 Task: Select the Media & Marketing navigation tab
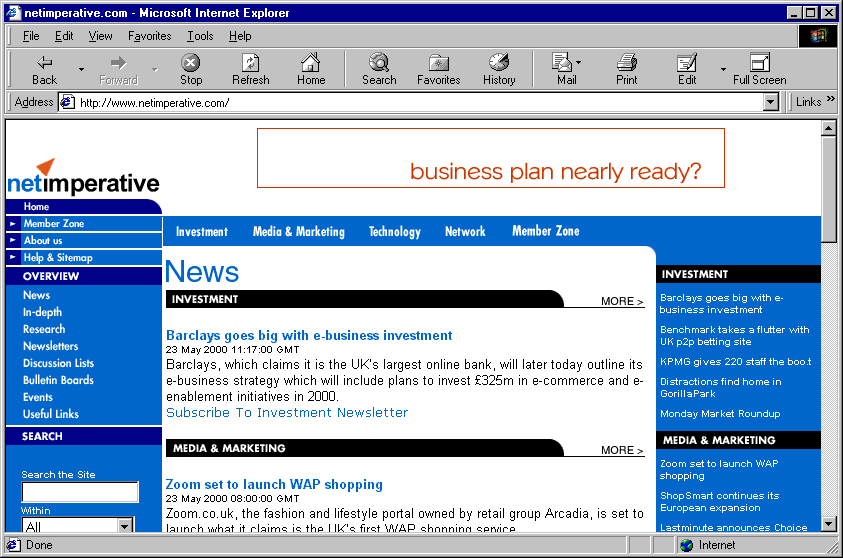tap(298, 232)
